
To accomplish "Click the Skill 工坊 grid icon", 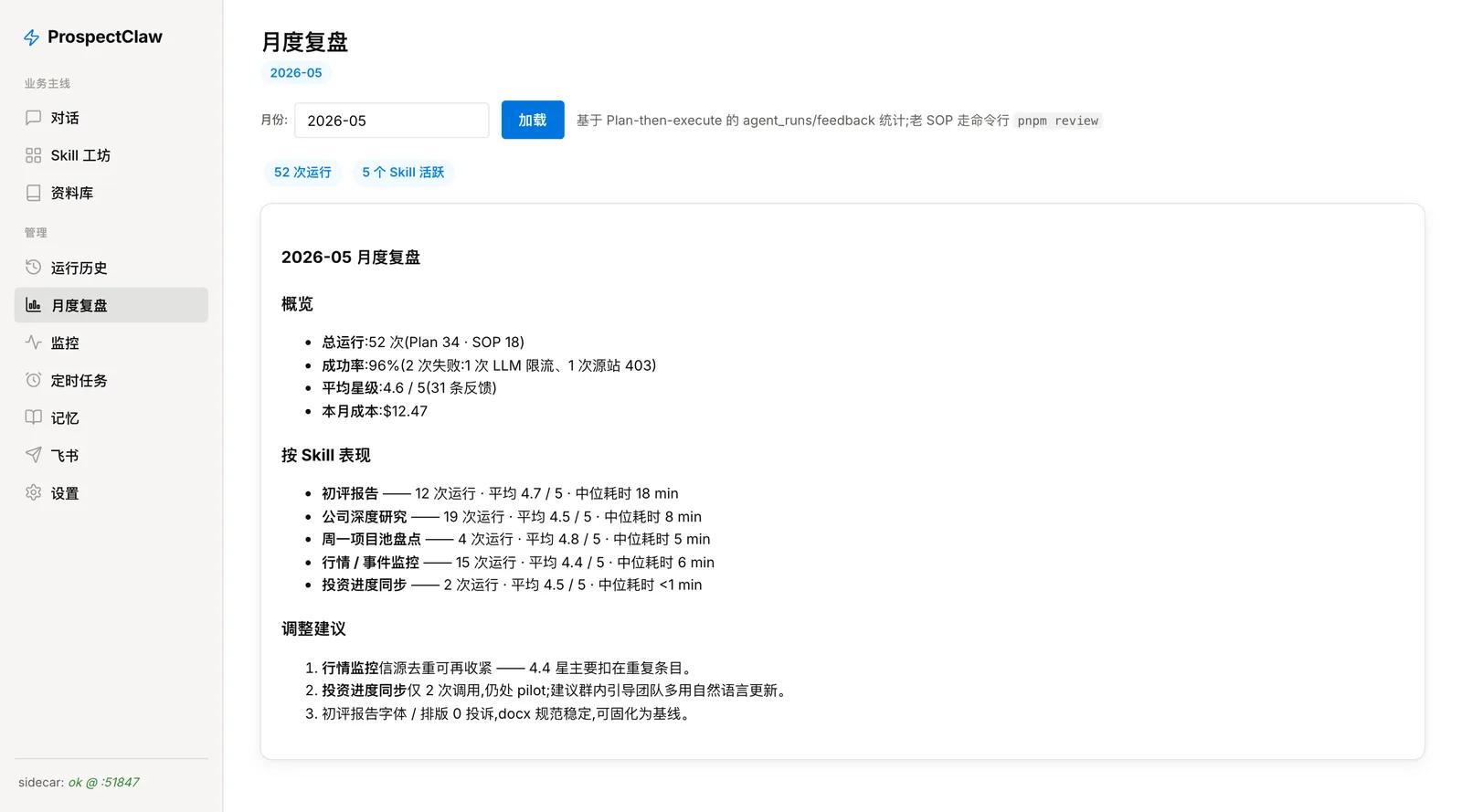I will coord(34,155).
